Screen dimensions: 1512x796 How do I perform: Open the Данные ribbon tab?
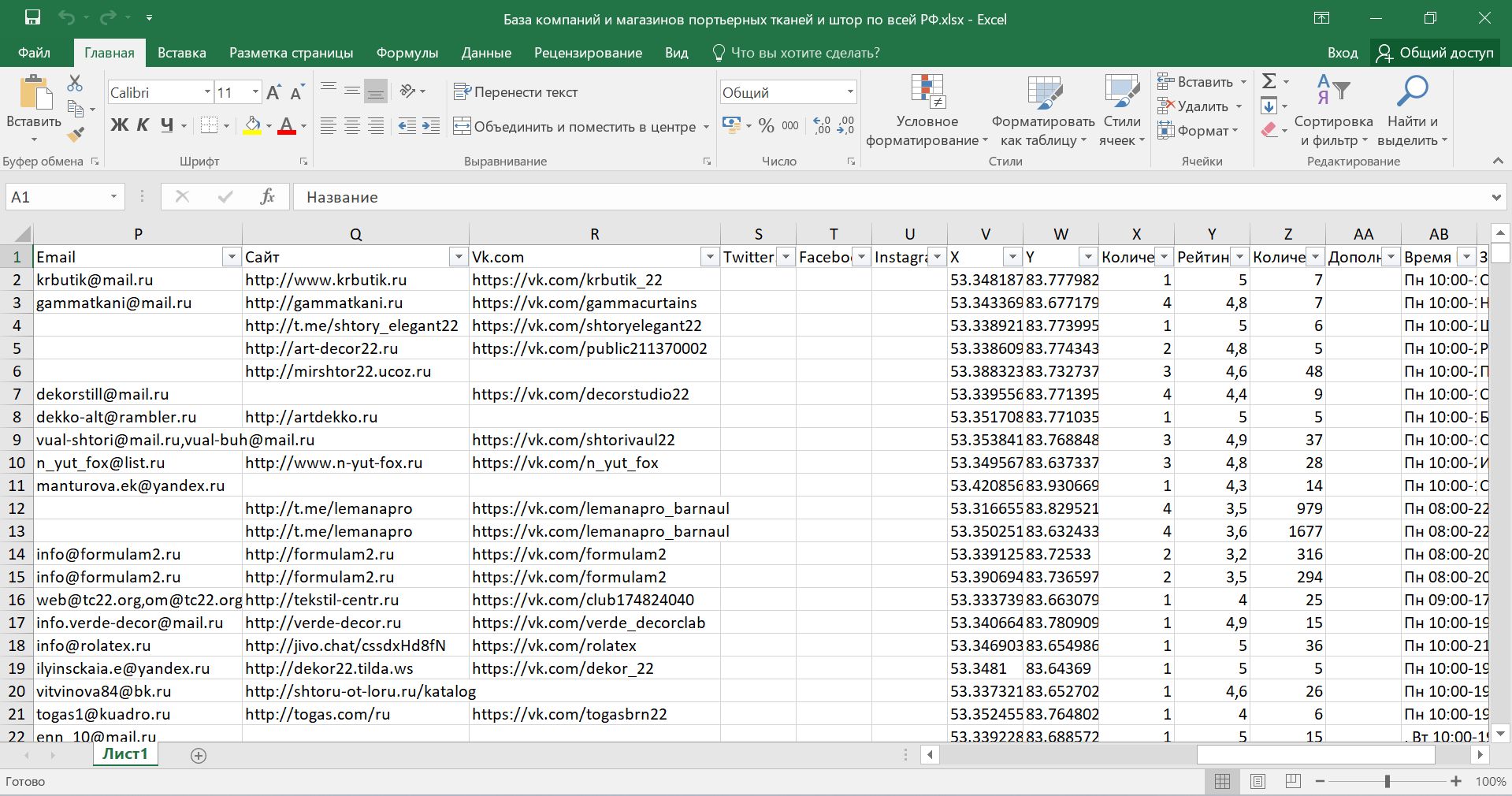pyautogui.click(x=486, y=53)
